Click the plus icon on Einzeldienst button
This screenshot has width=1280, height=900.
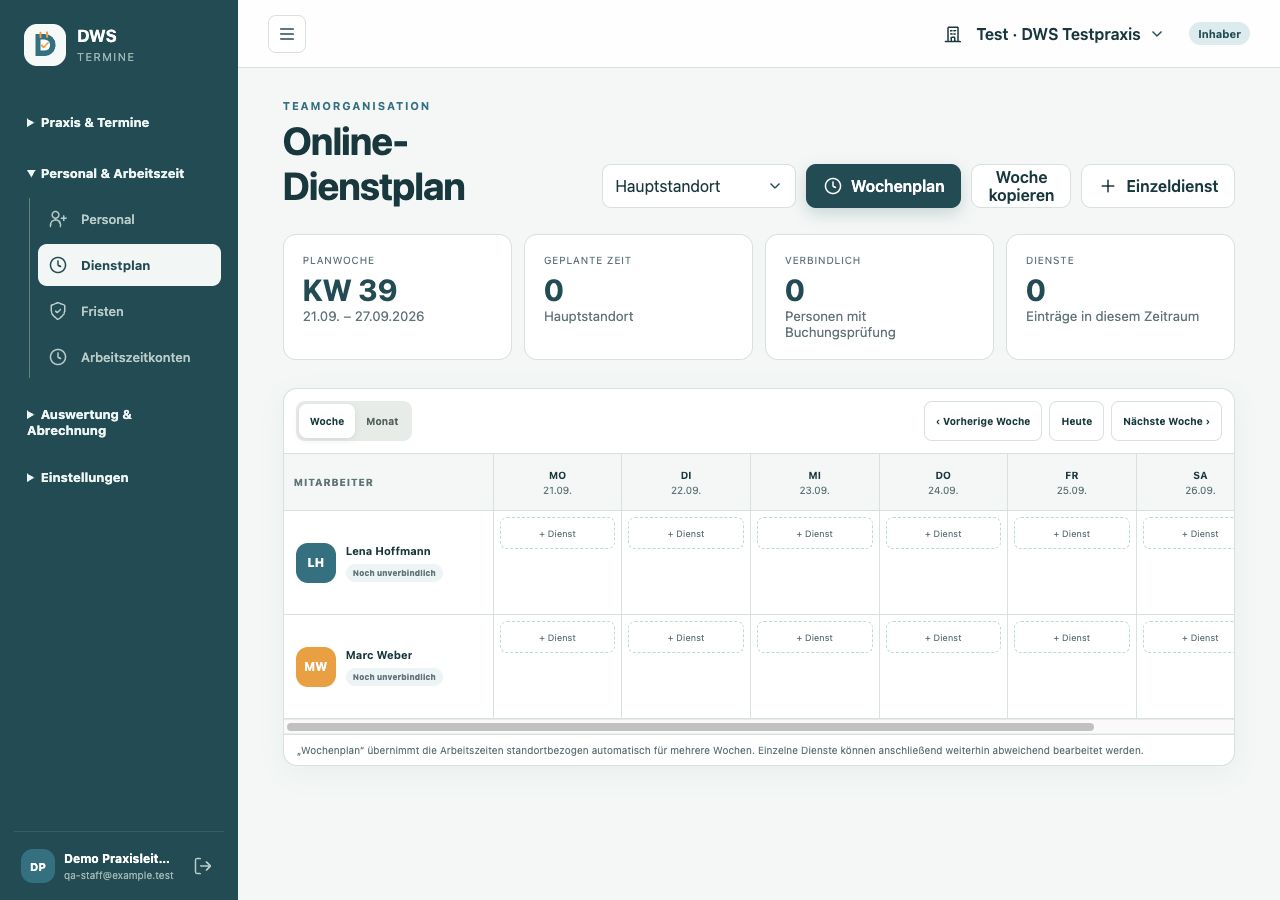pos(1108,186)
